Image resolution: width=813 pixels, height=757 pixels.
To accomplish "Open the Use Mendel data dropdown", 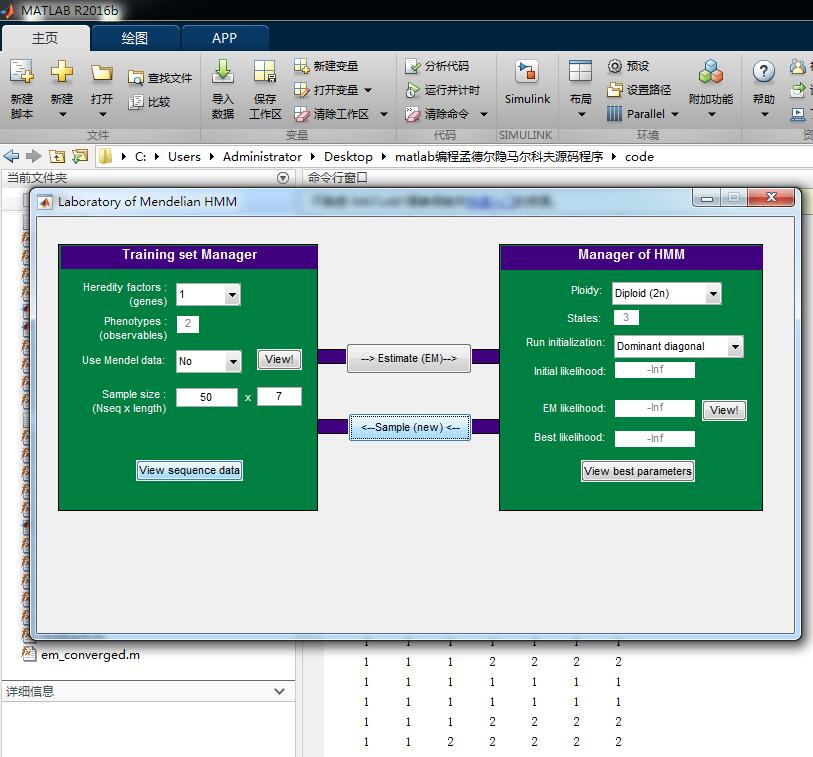I will point(233,361).
